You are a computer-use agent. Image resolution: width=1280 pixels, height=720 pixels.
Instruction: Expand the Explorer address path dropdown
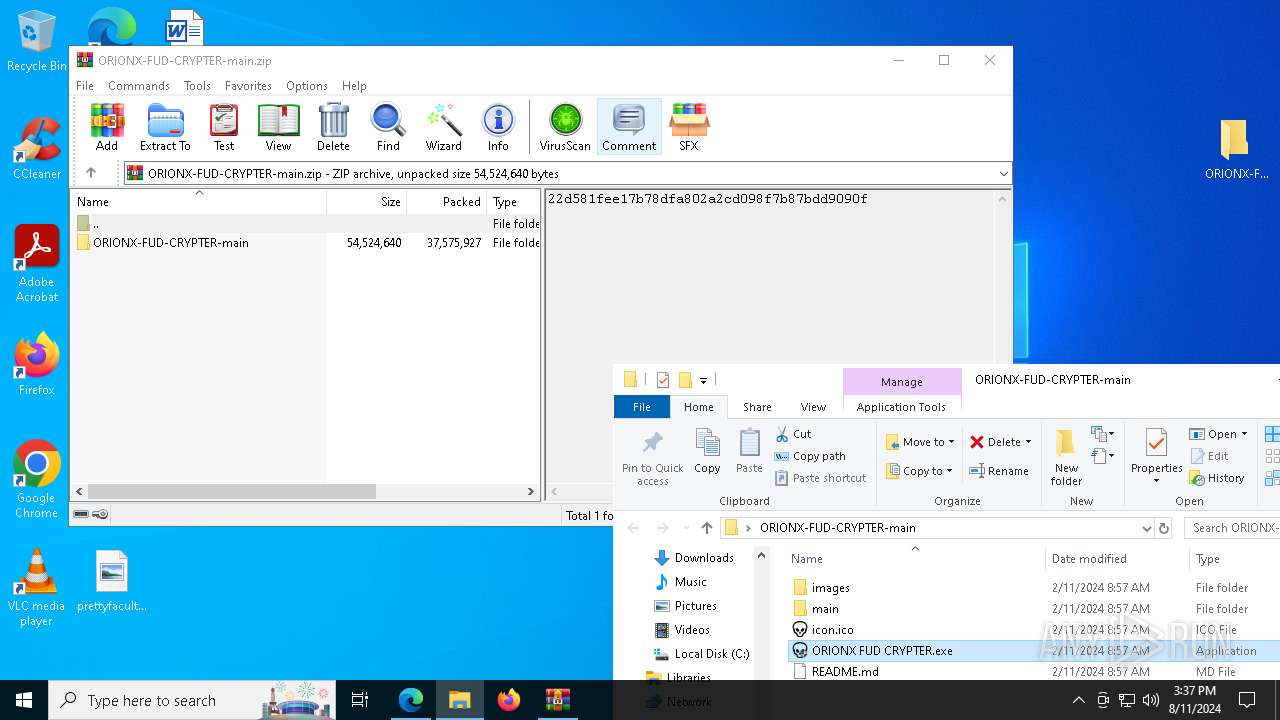click(x=1146, y=528)
